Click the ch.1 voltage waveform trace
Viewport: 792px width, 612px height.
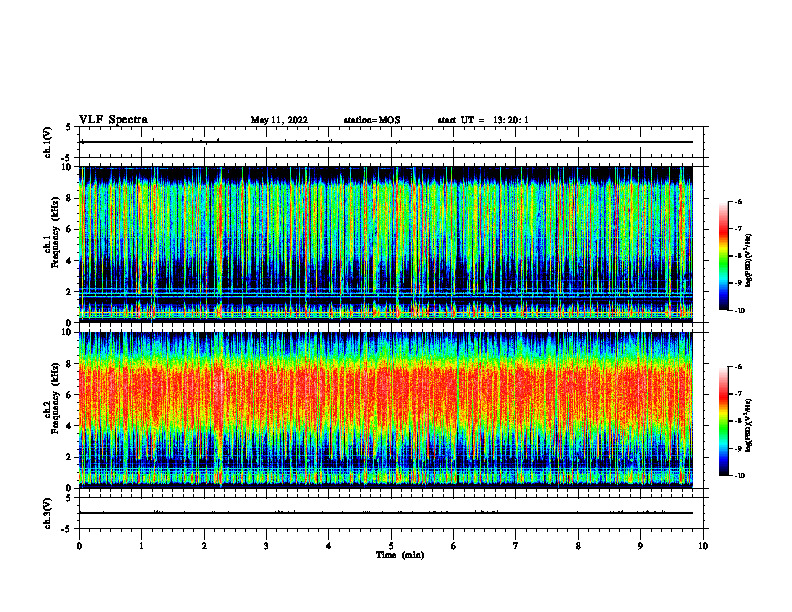pos(386,142)
